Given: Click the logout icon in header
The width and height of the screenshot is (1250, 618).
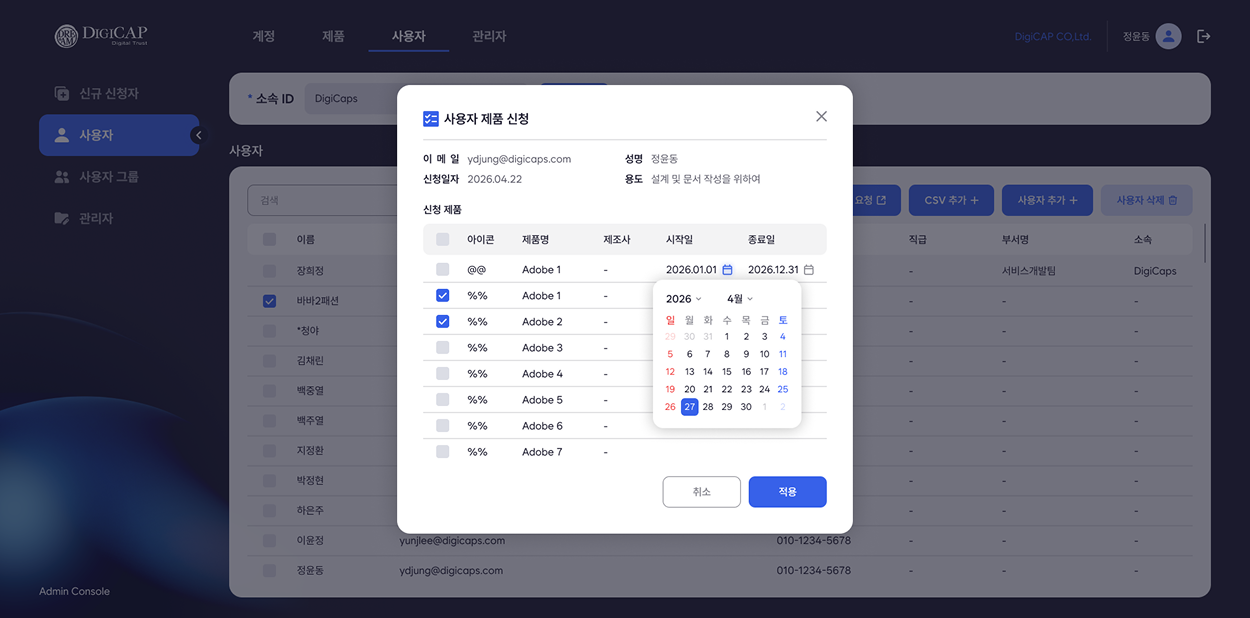Looking at the screenshot, I should [x=1204, y=36].
